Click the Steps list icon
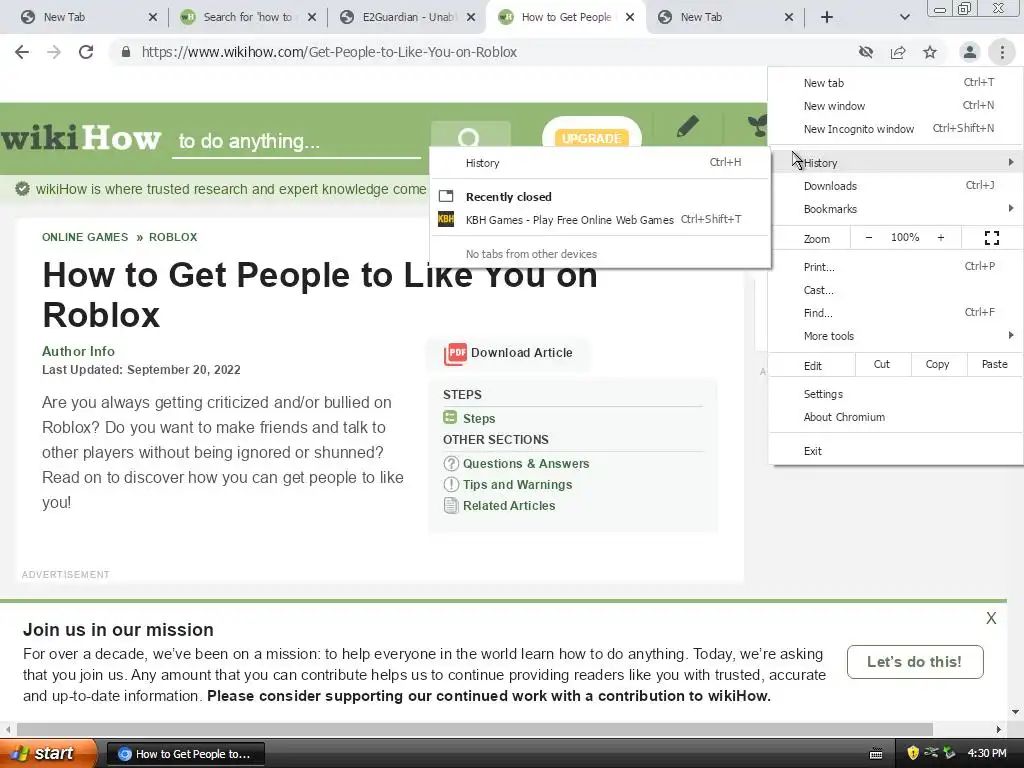The image size is (1024, 768). 450,417
